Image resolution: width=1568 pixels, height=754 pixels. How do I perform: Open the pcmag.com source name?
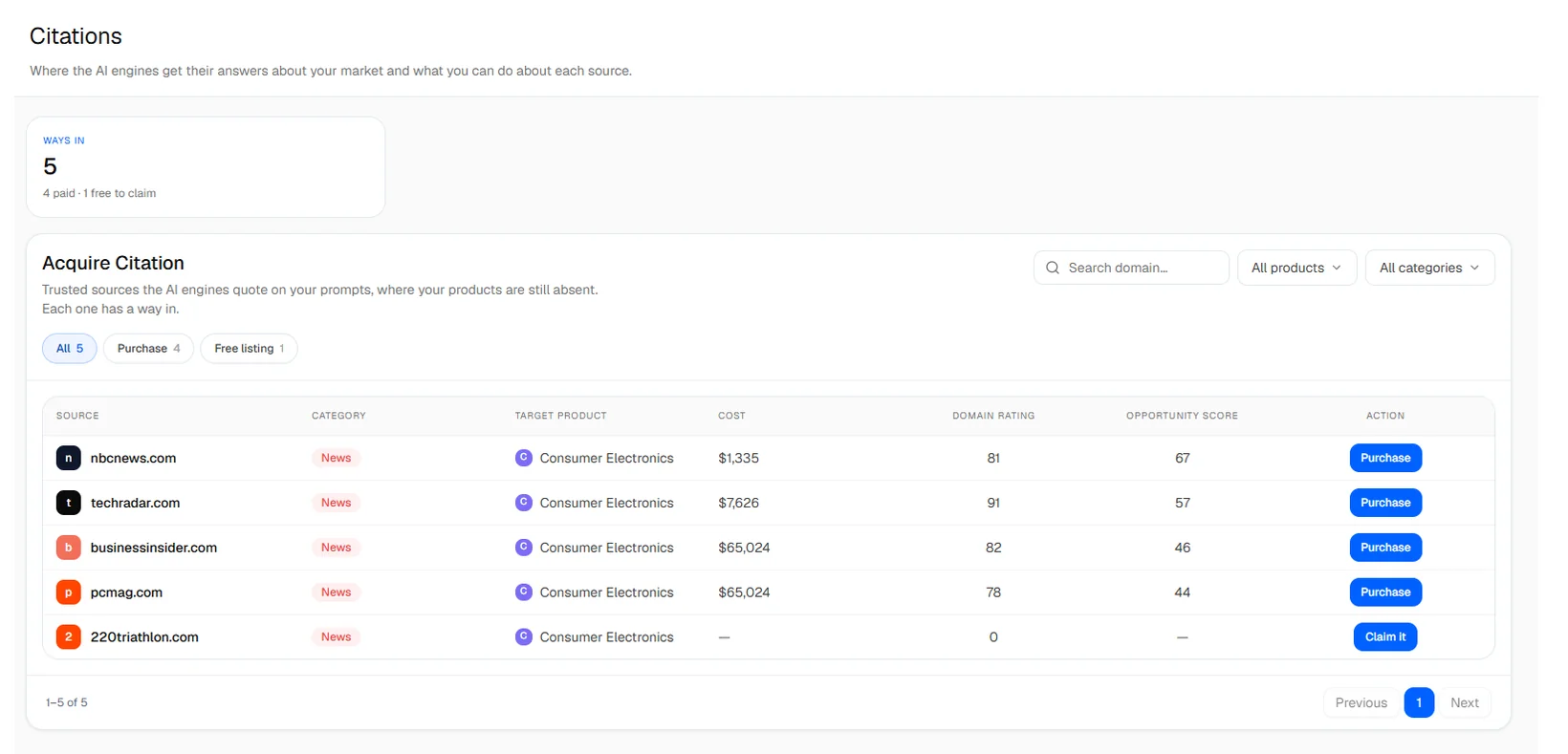(x=126, y=592)
